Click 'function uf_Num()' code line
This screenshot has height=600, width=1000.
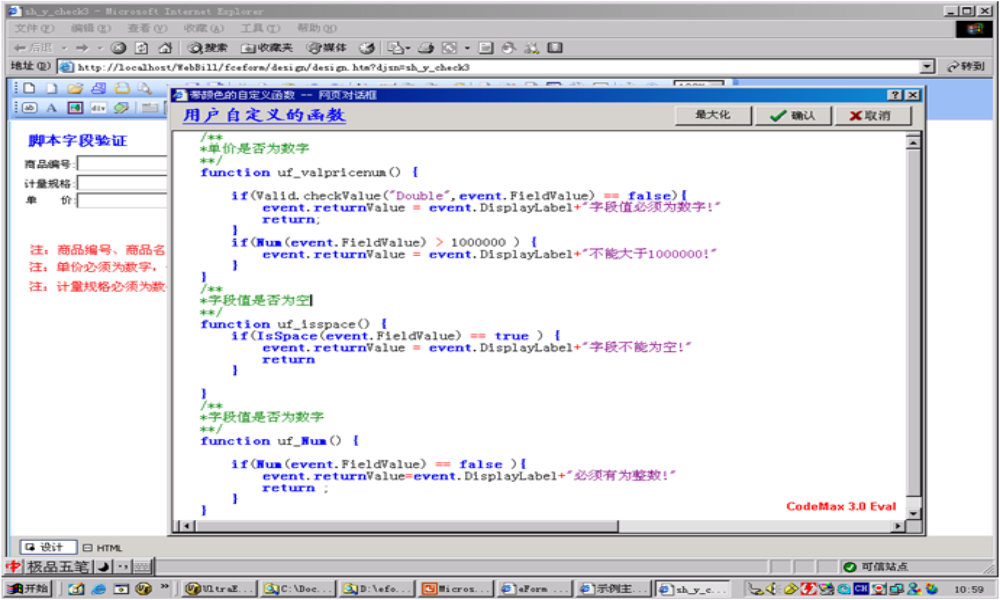pos(279,441)
